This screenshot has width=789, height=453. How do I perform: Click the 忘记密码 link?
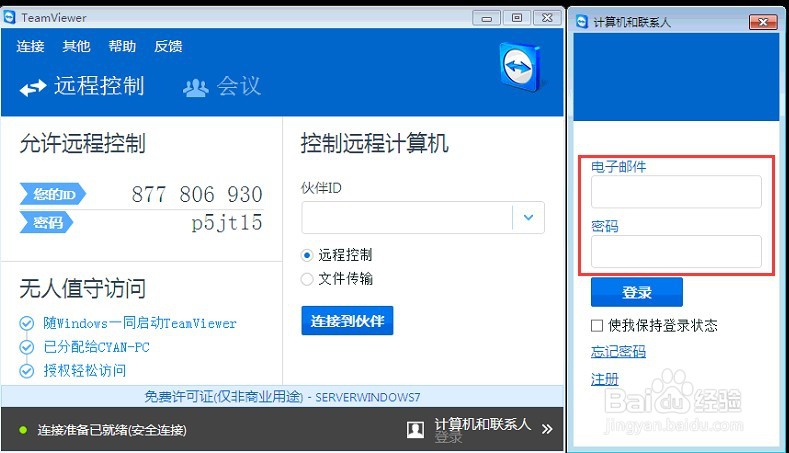pos(618,351)
